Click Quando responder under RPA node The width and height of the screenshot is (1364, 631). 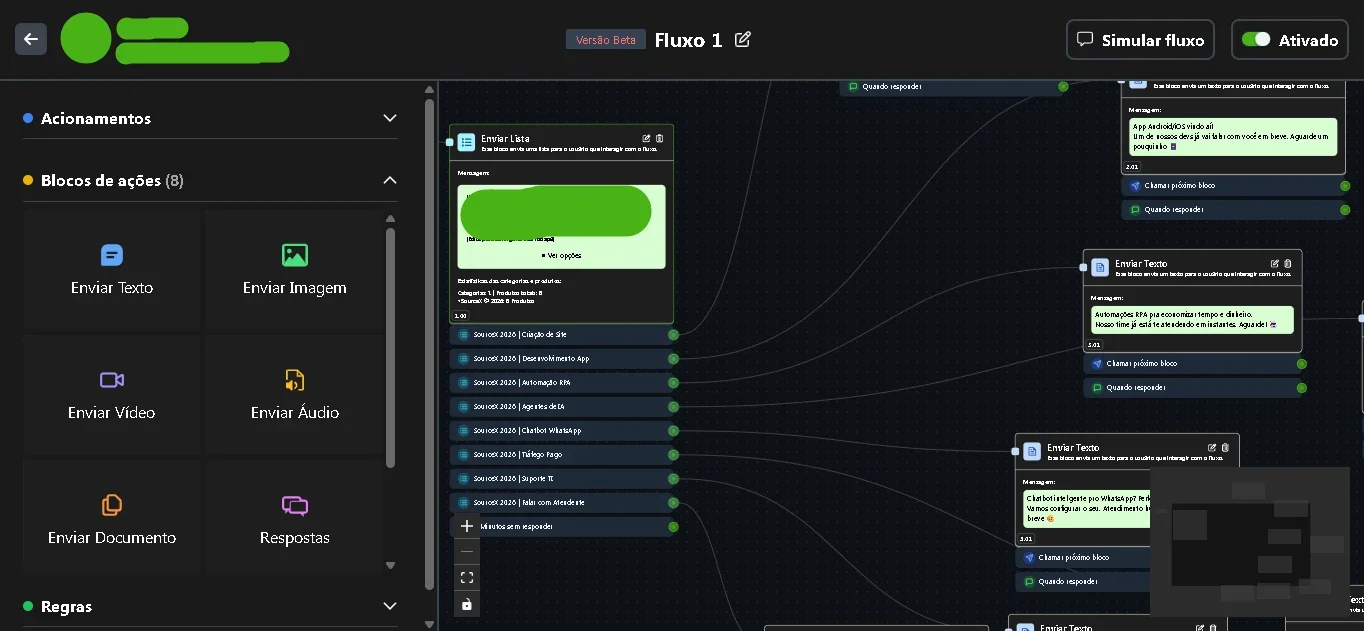(x=1195, y=388)
